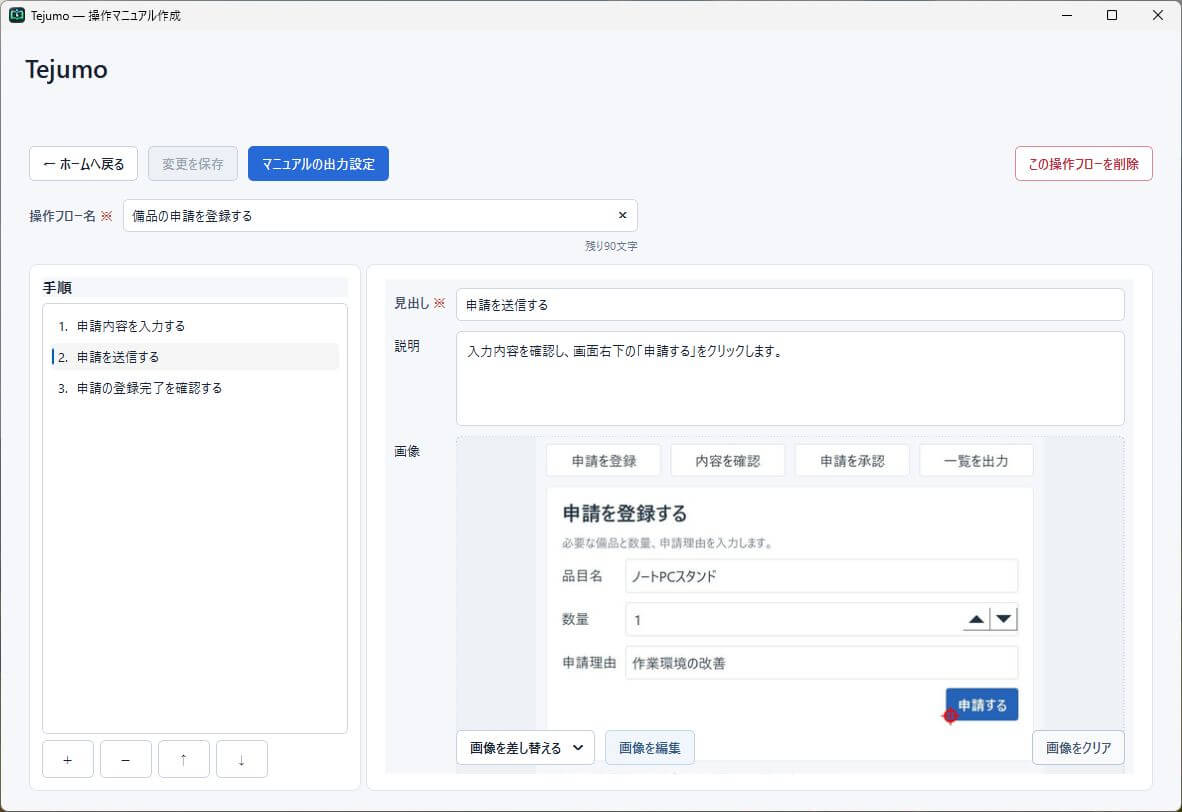Screen dimensions: 1182x812
Task: Increase 数量 with the up arrow in image
Action: pos(976,620)
